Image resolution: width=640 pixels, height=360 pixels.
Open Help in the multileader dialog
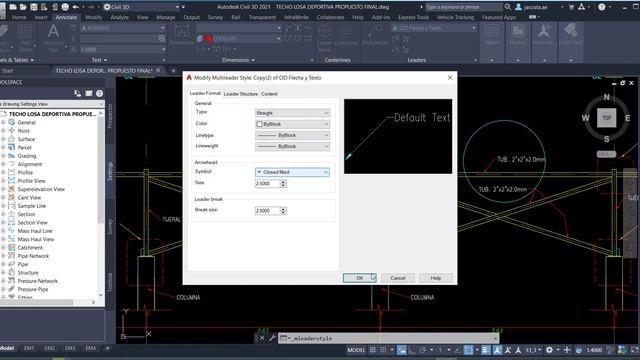click(x=436, y=278)
